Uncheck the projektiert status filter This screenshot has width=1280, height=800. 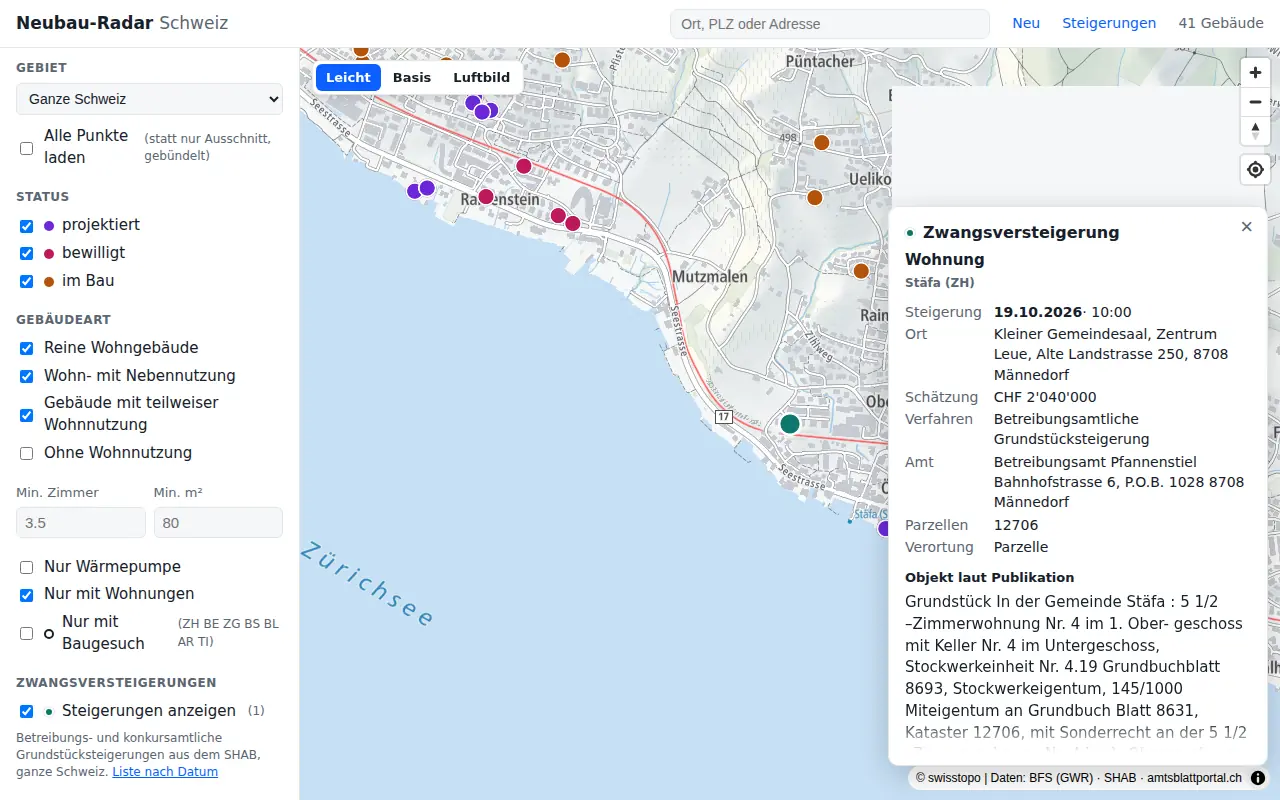click(26, 226)
